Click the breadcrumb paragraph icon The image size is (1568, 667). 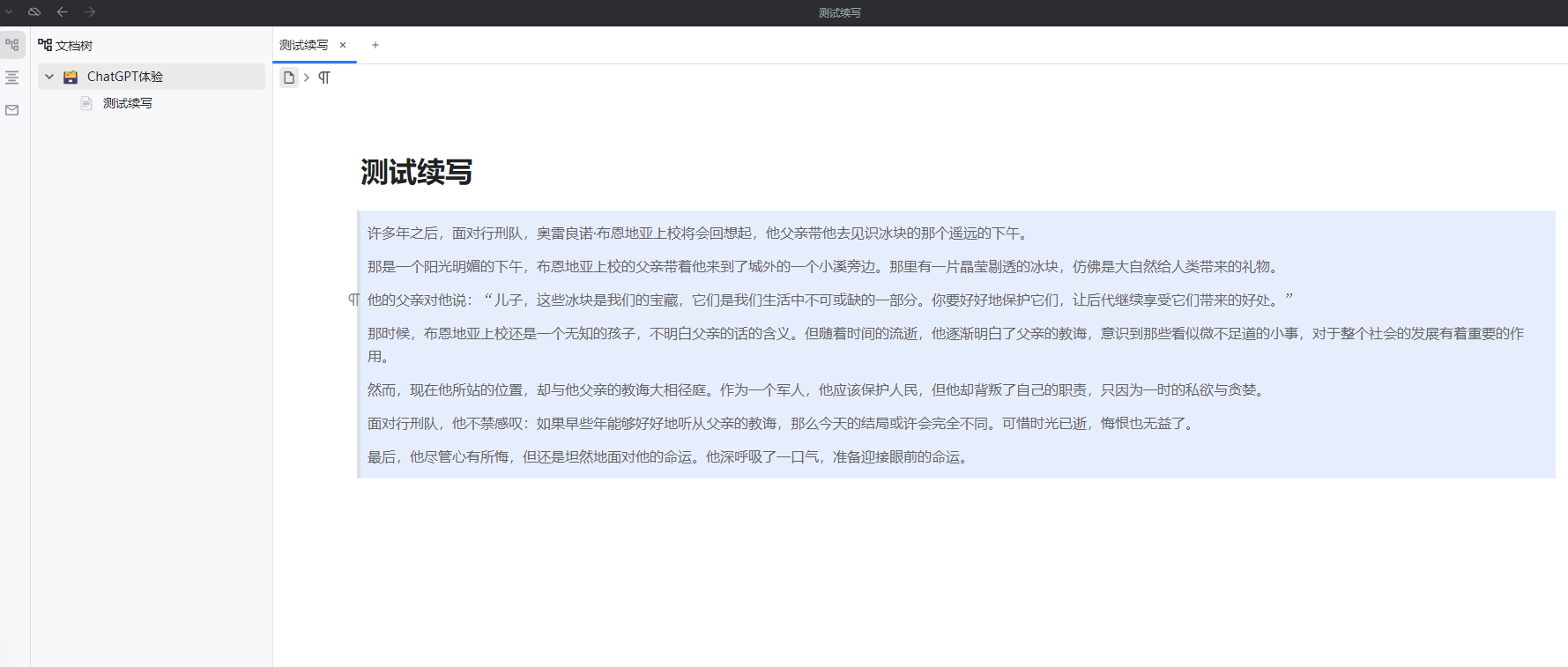(324, 78)
